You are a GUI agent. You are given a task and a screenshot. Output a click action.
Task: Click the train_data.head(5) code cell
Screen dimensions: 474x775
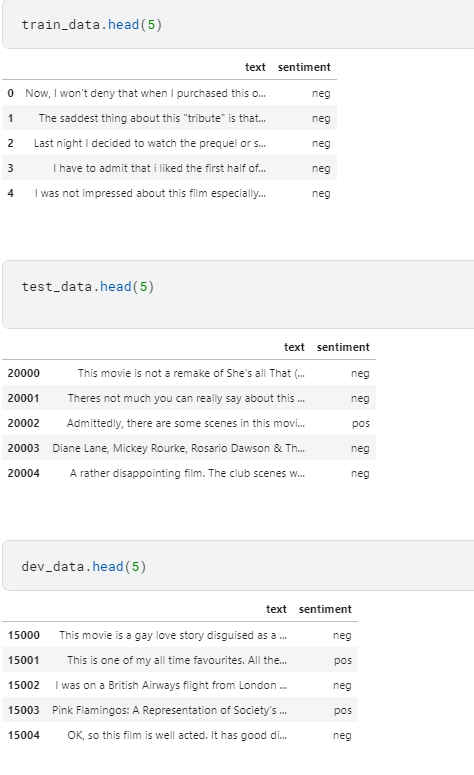coord(238,24)
